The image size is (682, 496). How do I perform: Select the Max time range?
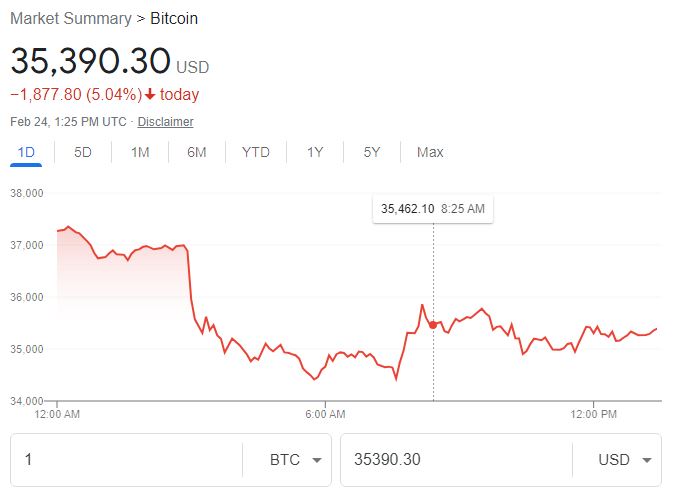430,152
